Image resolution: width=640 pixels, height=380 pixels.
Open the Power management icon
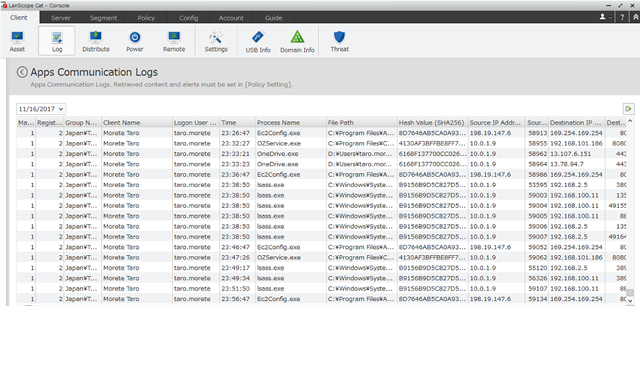[x=135, y=41]
